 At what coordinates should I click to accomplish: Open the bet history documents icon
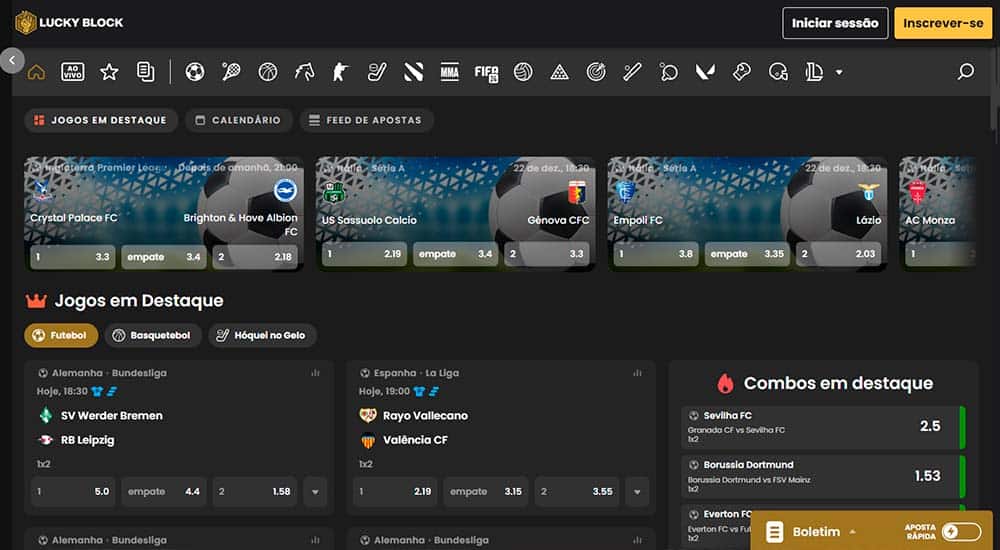click(x=146, y=72)
